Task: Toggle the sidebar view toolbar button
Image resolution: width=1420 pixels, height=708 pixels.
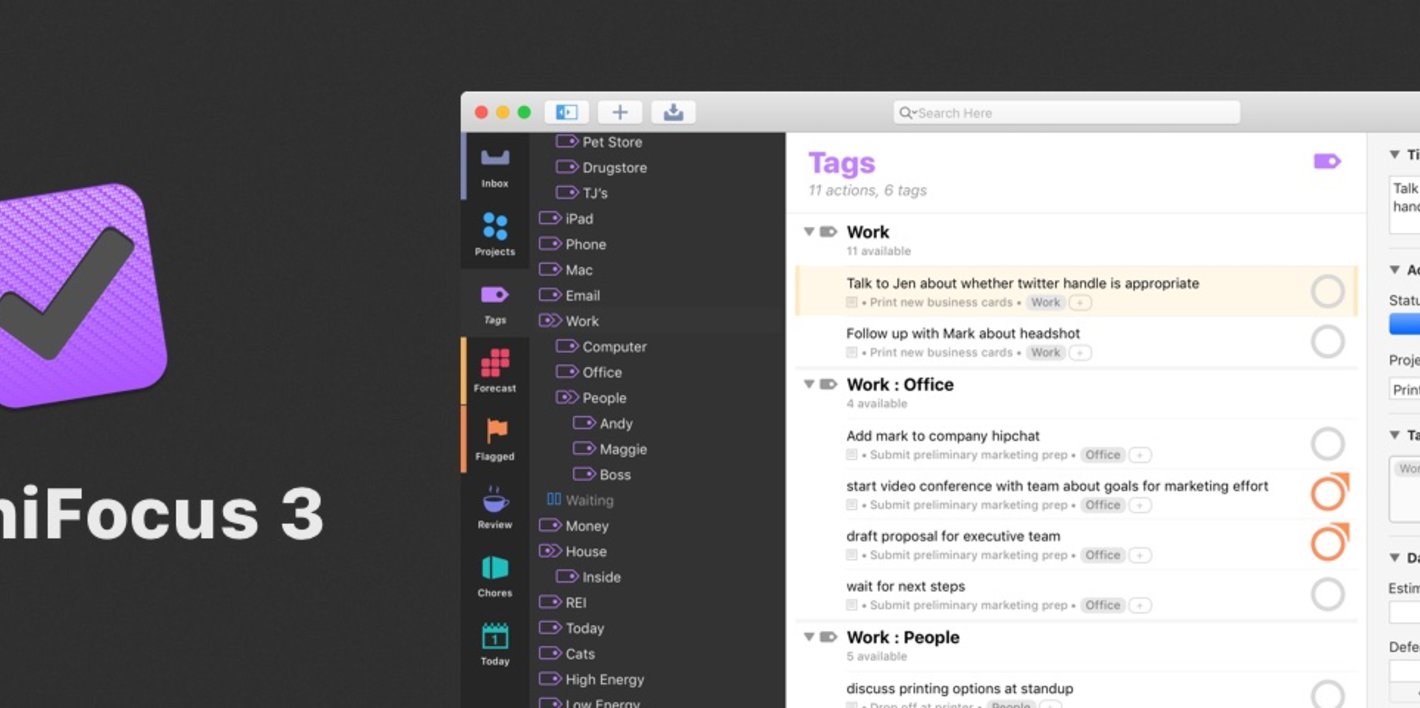Action: pyautogui.click(x=567, y=112)
